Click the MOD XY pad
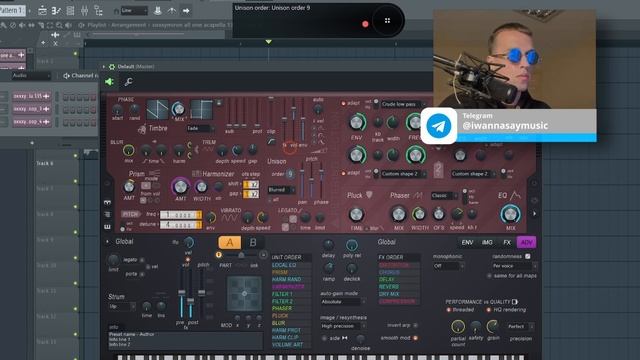640x360 pixels. click(244, 294)
